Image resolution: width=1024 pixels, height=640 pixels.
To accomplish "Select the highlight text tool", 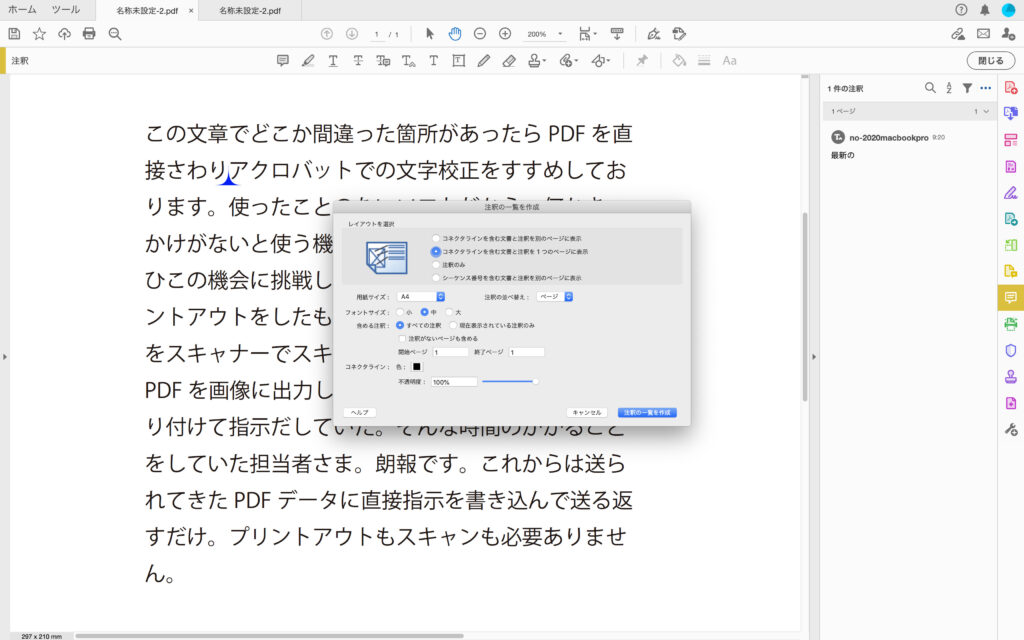I will [x=308, y=61].
